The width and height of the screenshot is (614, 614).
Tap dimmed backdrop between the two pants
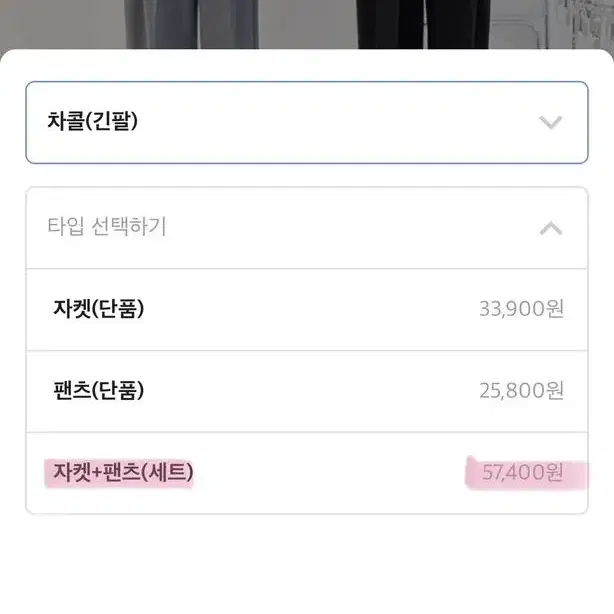click(307, 24)
